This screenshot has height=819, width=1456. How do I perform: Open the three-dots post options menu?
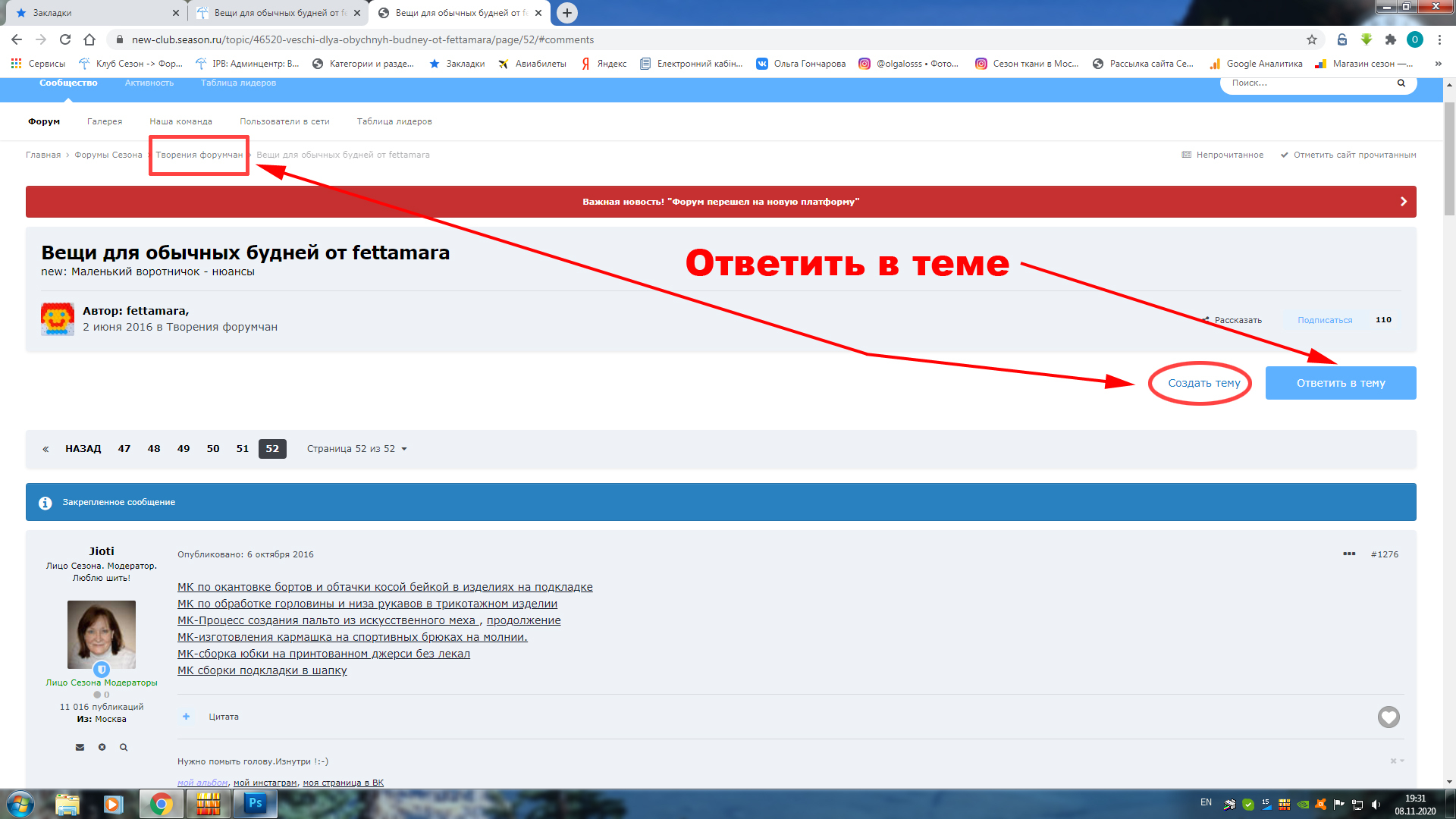pyautogui.click(x=1349, y=554)
